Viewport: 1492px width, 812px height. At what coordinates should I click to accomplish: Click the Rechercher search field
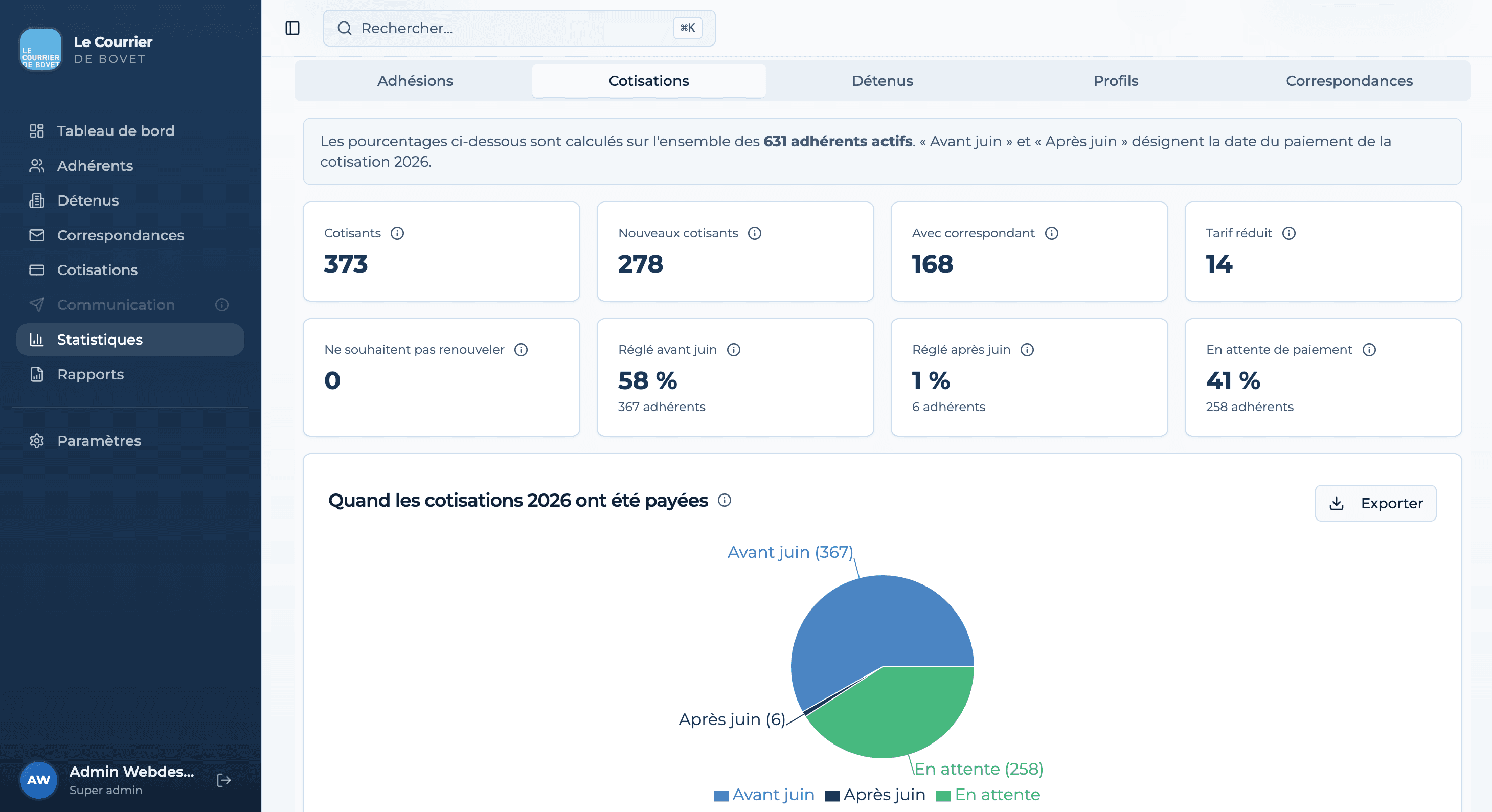tap(519, 28)
